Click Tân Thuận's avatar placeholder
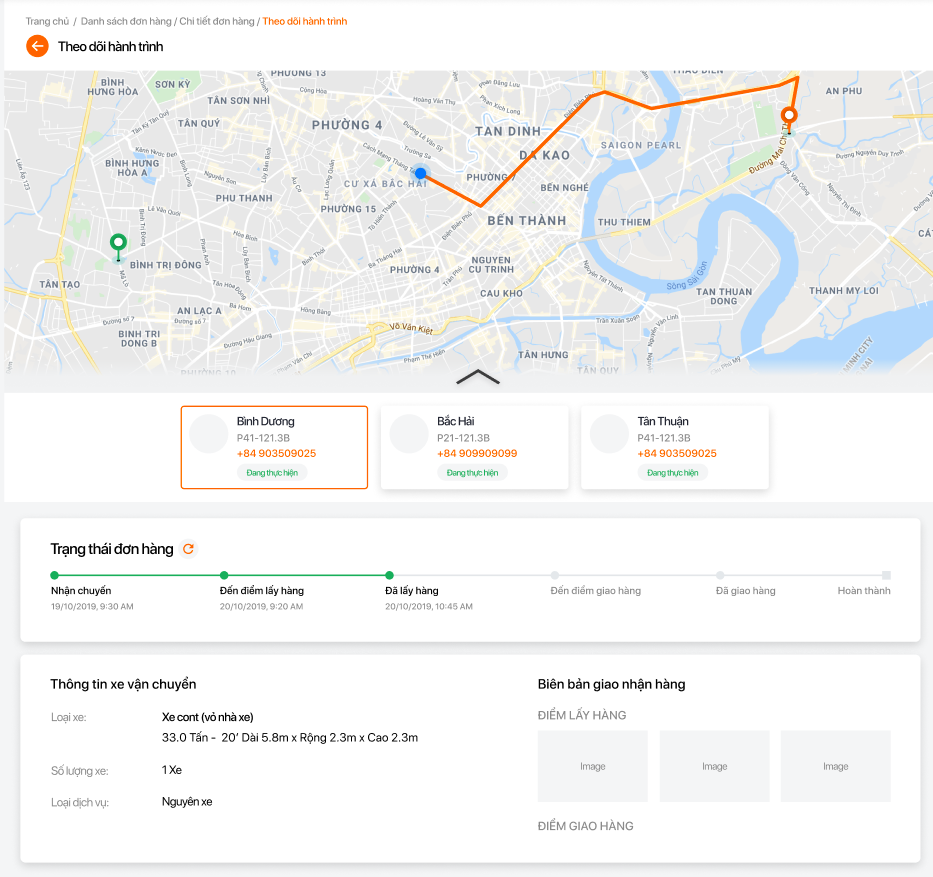Image resolution: width=933 pixels, height=877 pixels. click(609, 434)
